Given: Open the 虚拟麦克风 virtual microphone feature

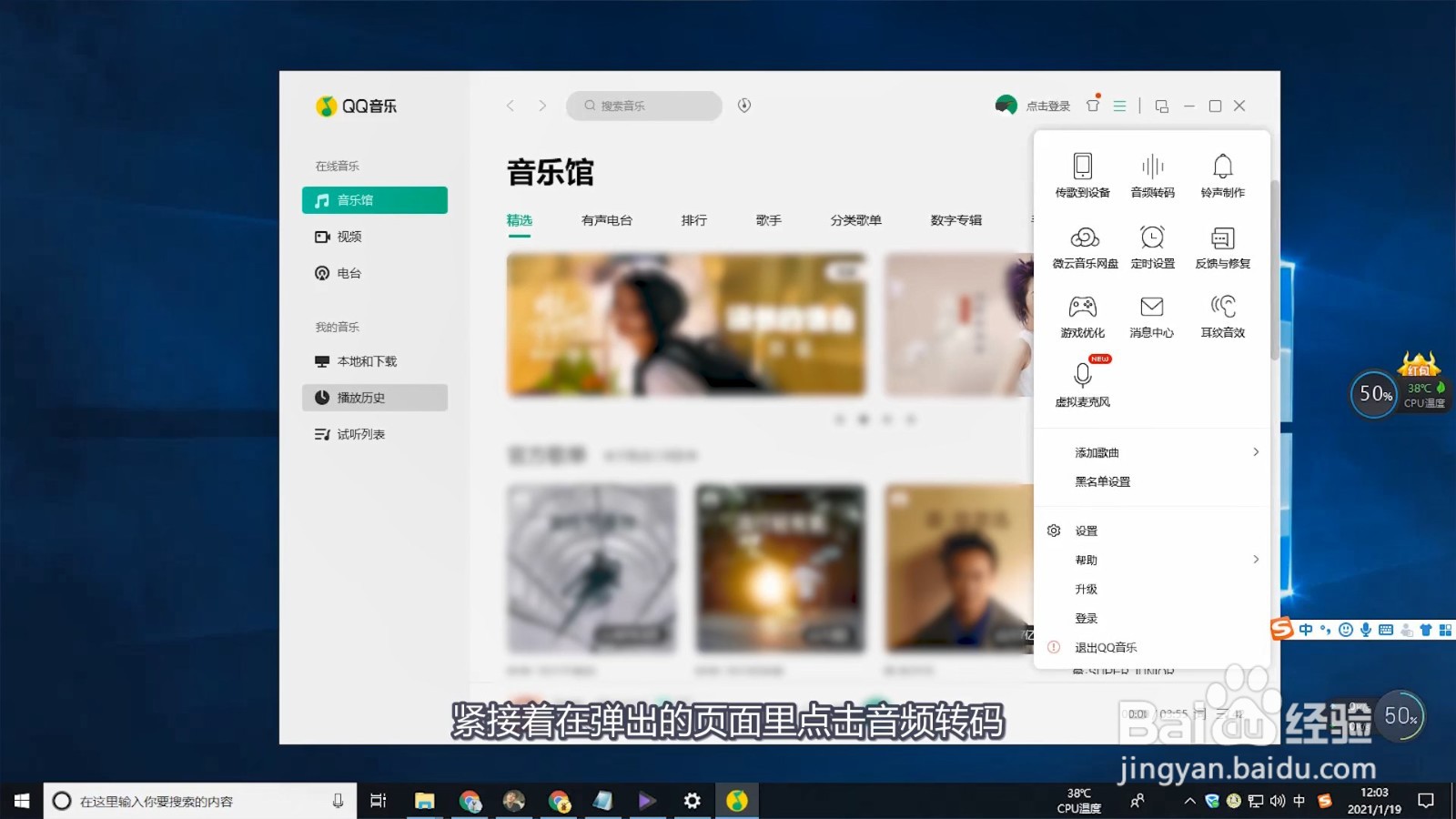Looking at the screenshot, I should [1082, 385].
